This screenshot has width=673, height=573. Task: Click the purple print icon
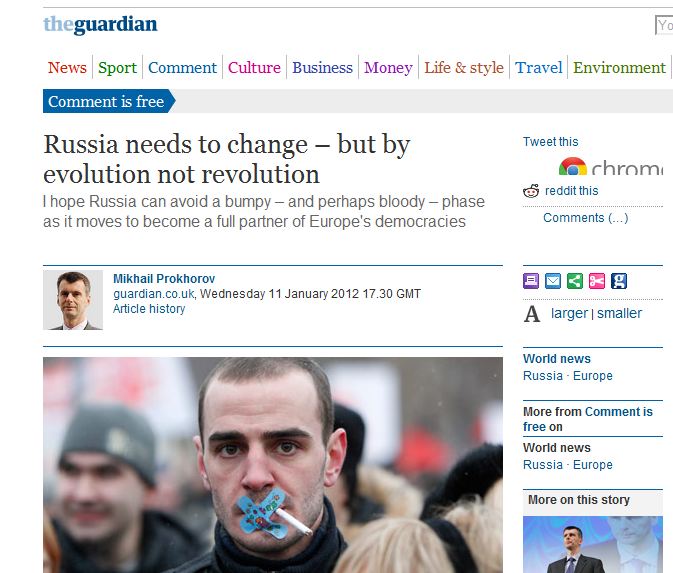(x=531, y=281)
